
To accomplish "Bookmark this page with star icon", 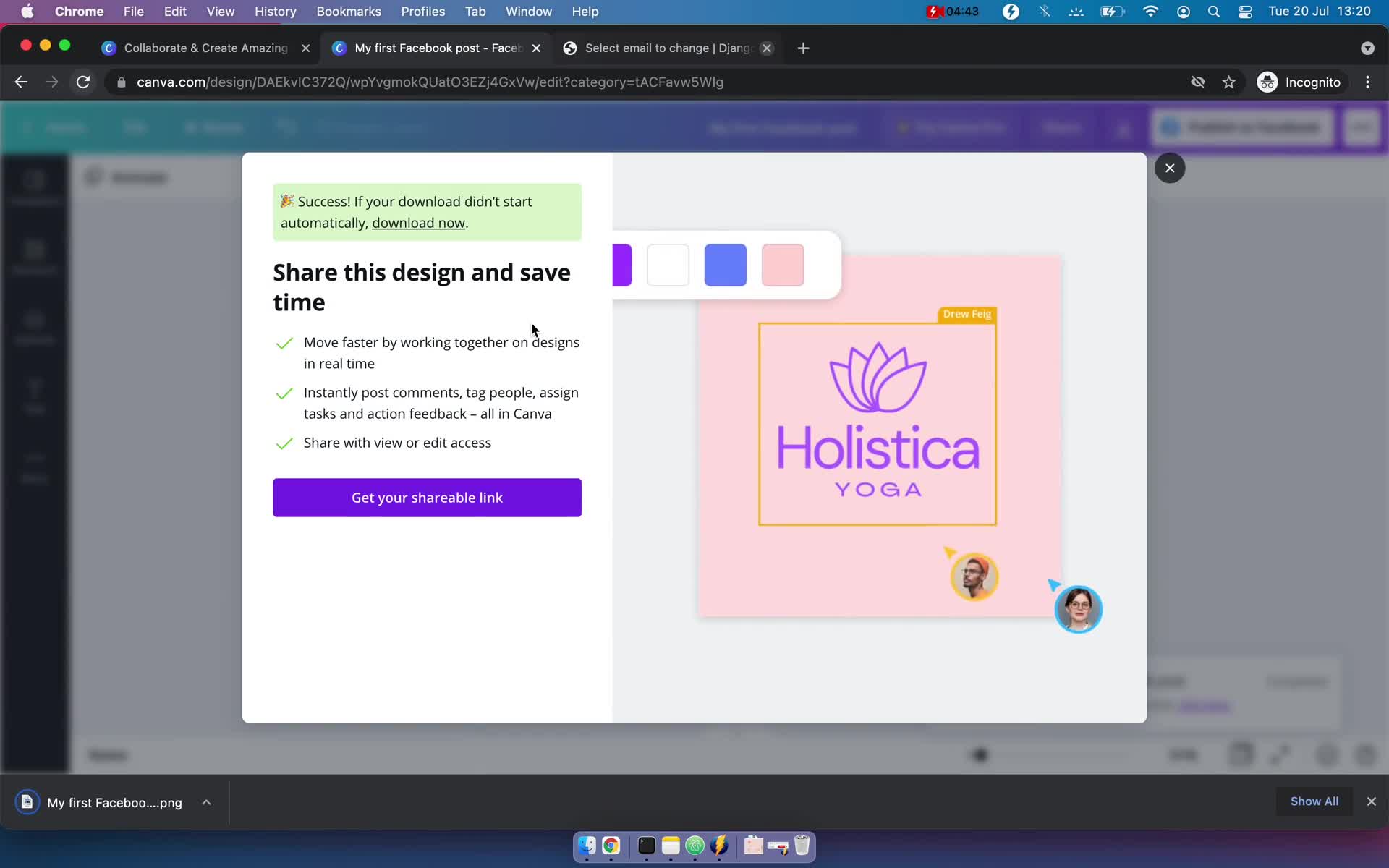I will coord(1229,82).
